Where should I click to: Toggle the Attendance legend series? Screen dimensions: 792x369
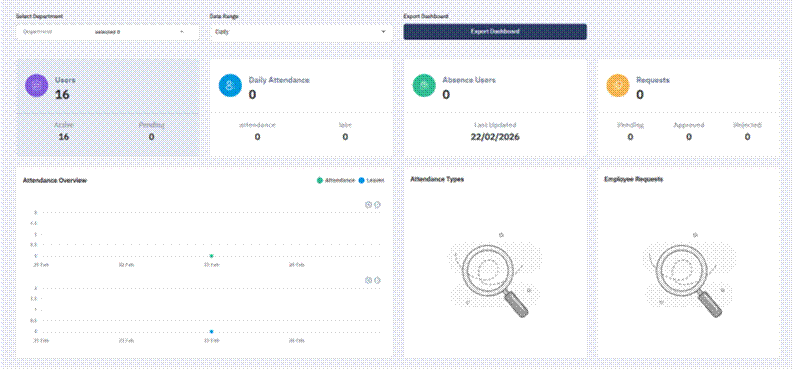(336, 180)
